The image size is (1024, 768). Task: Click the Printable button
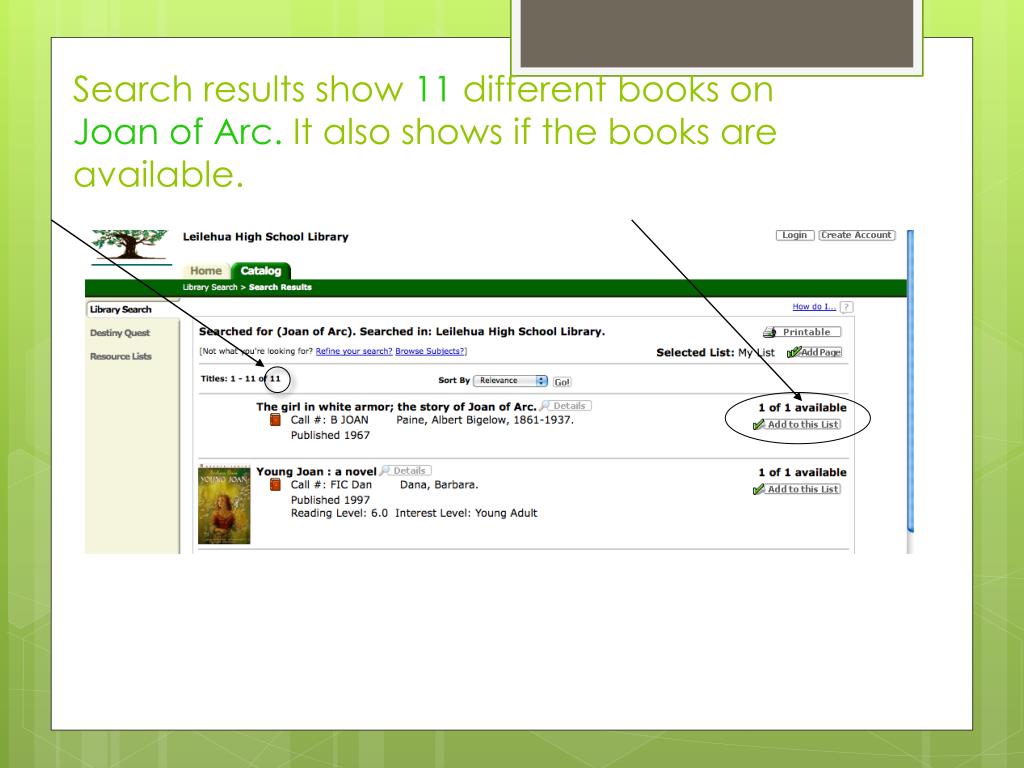coord(802,332)
